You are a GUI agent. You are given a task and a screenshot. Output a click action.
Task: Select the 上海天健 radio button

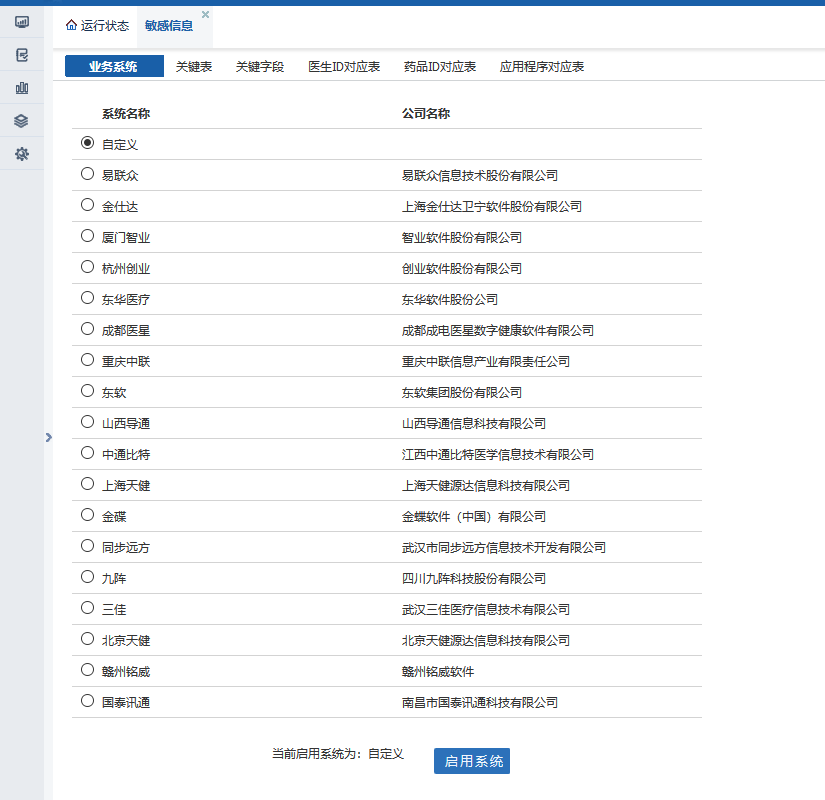point(87,484)
